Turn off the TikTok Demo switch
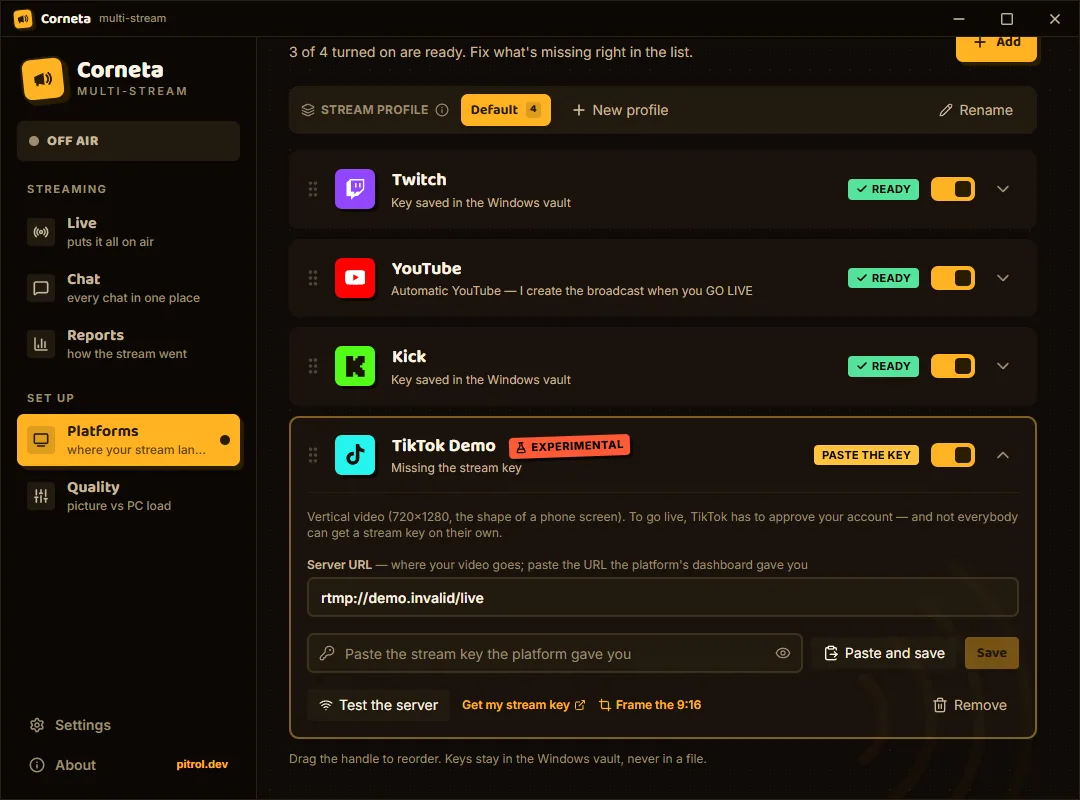1080x800 pixels. (x=953, y=455)
